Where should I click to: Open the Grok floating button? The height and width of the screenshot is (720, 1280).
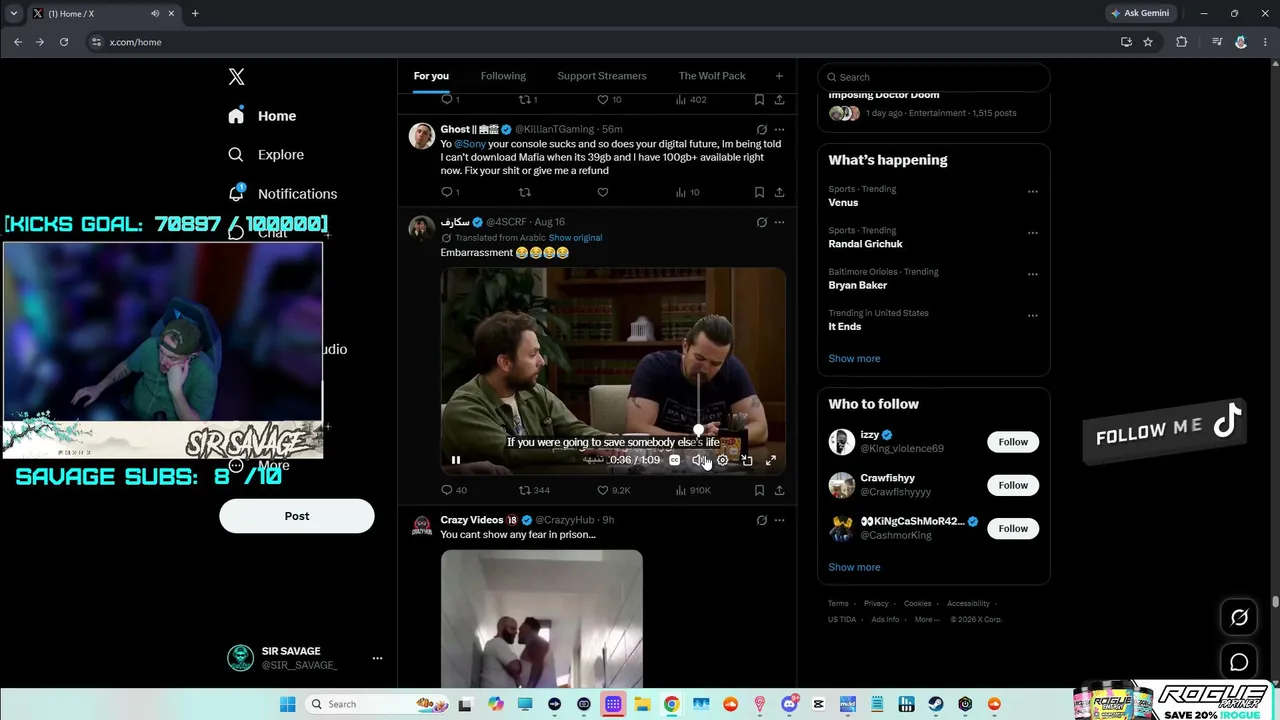(x=1239, y=618)
